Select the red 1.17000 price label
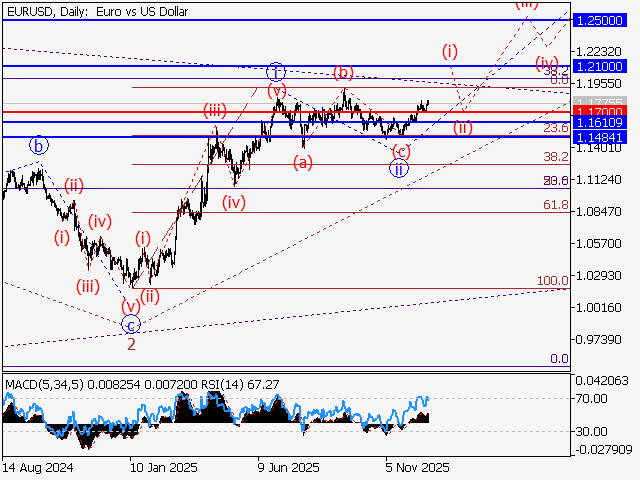The width and height of the screenshot is (640, 480). (604, 111)
